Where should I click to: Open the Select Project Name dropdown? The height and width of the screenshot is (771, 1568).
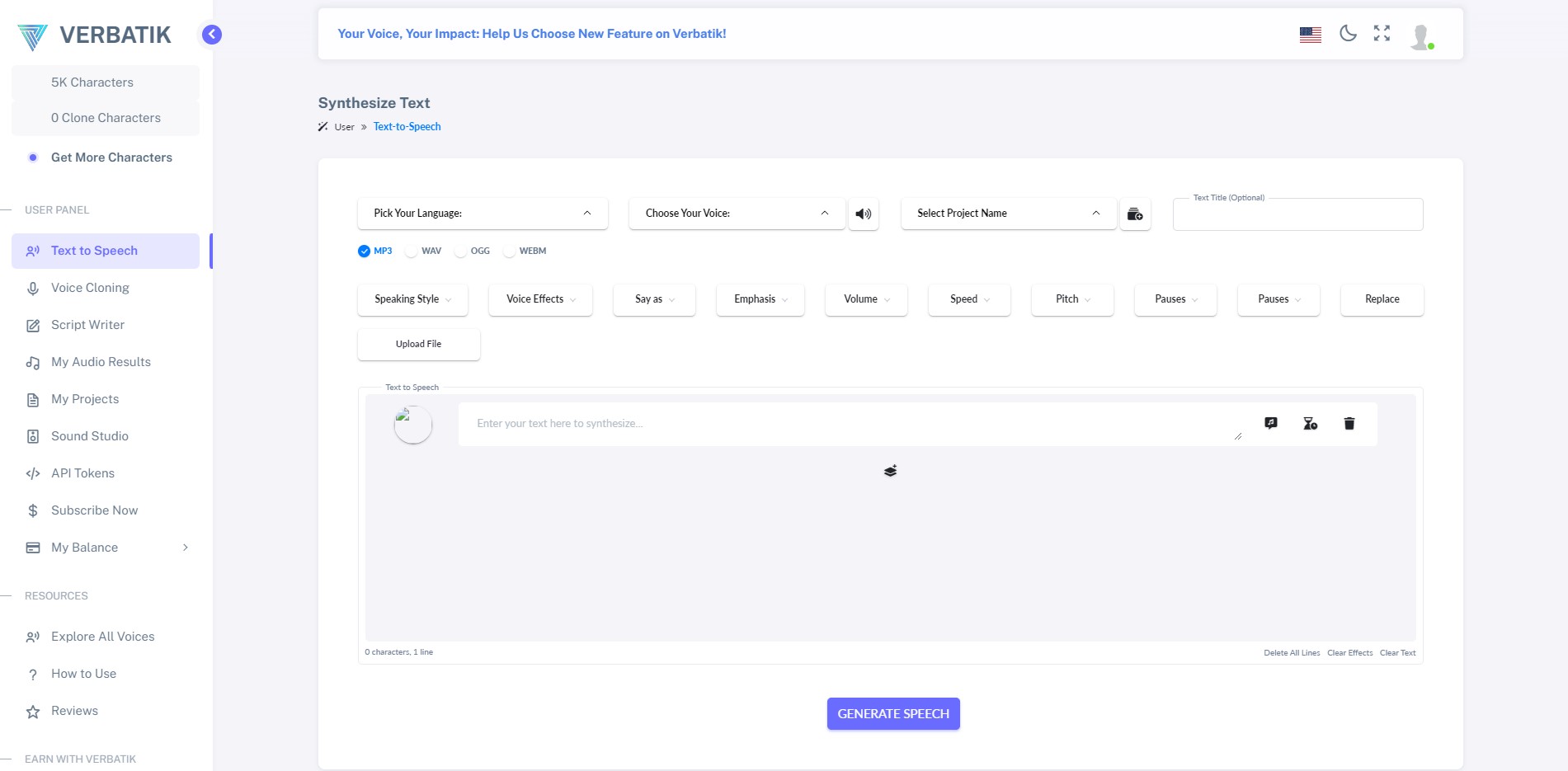[1009, 214]
